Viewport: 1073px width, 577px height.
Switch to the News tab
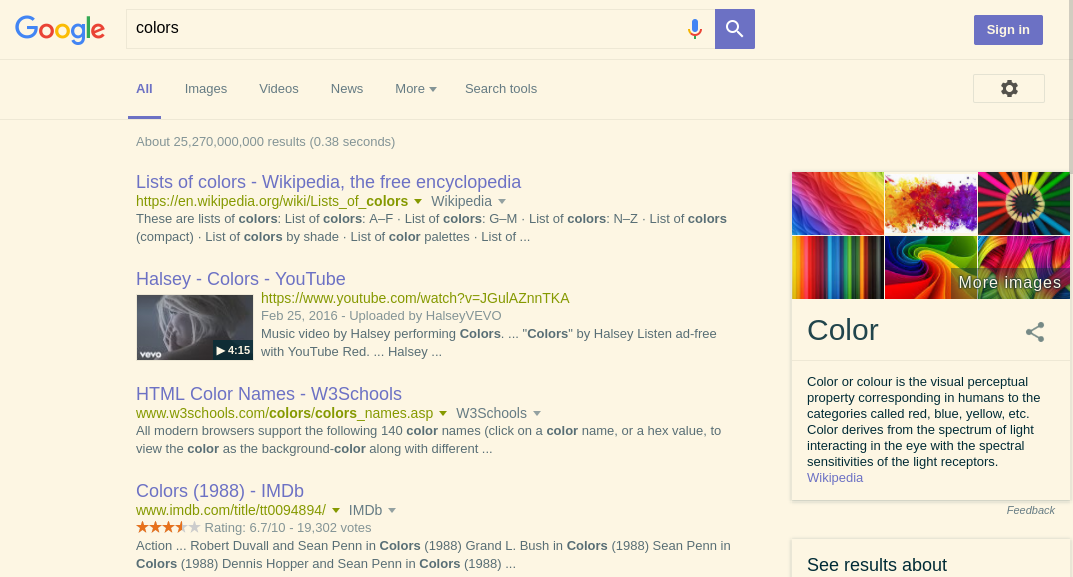click(347, 89)
